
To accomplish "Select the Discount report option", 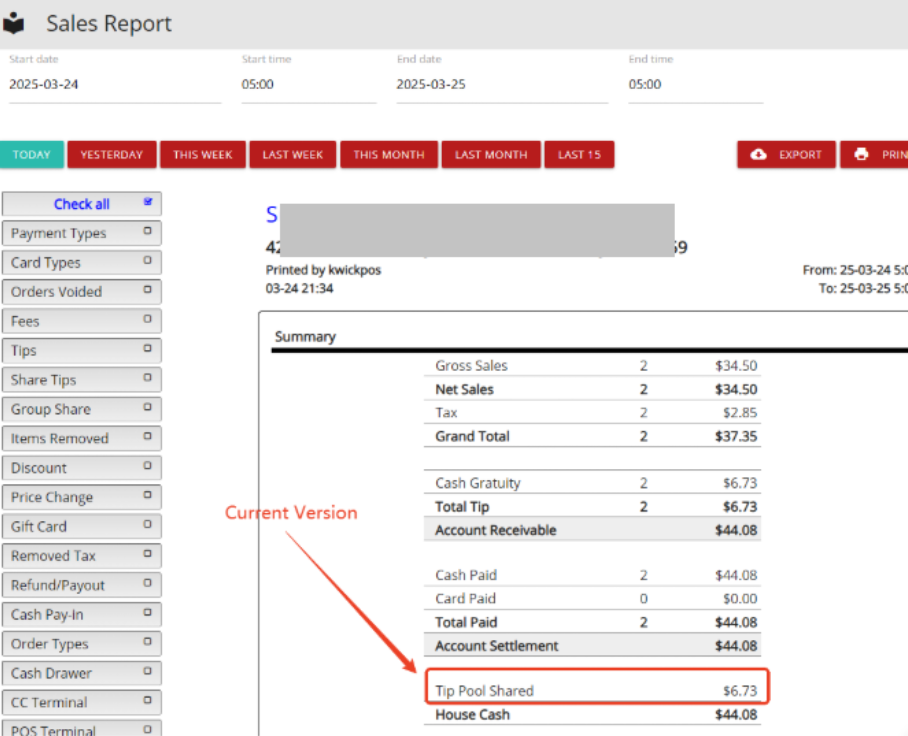I will tap(82, 468).
